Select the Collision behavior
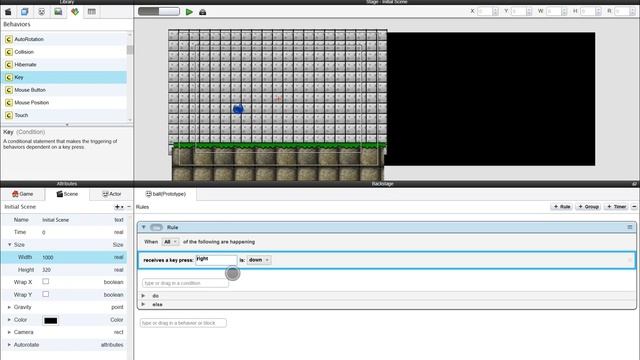This screenshot has width=640, height=360. [64, 52]
